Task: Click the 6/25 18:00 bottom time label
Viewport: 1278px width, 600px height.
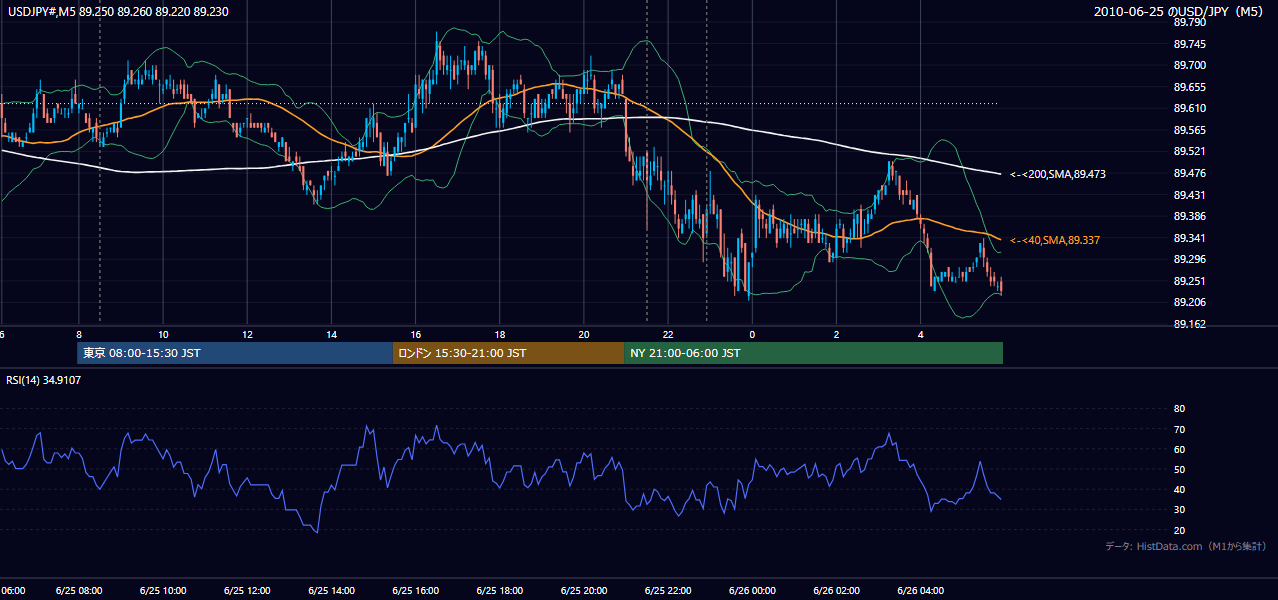Action: coord(499,591)
